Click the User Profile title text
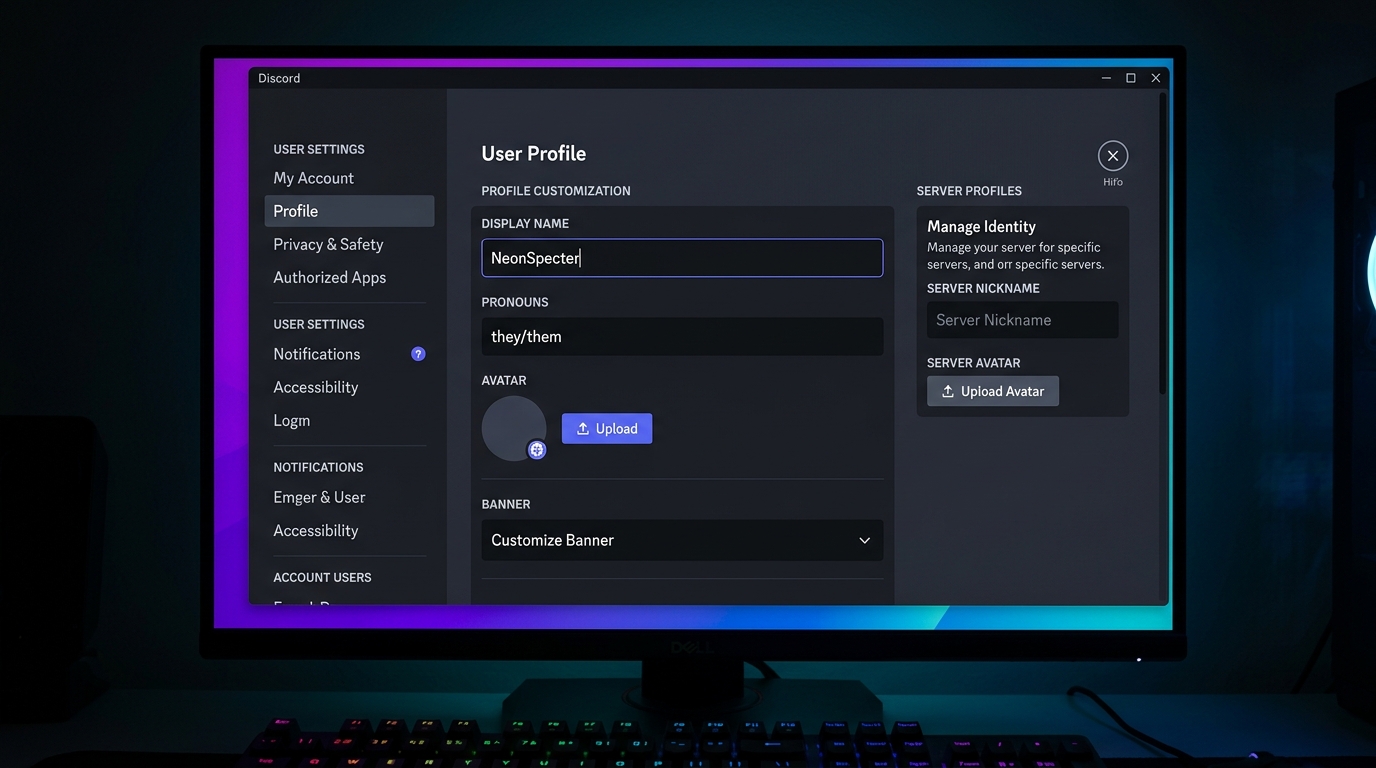This screenshot has height=768, width=1376. (534, 153)
